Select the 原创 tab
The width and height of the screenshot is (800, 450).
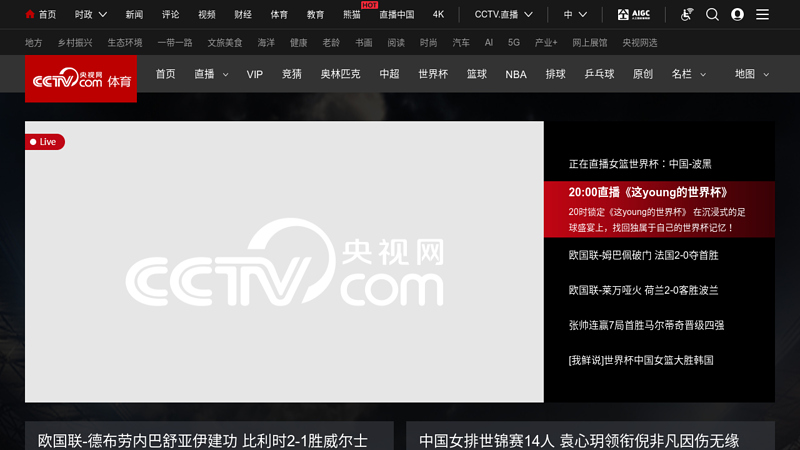643,74
